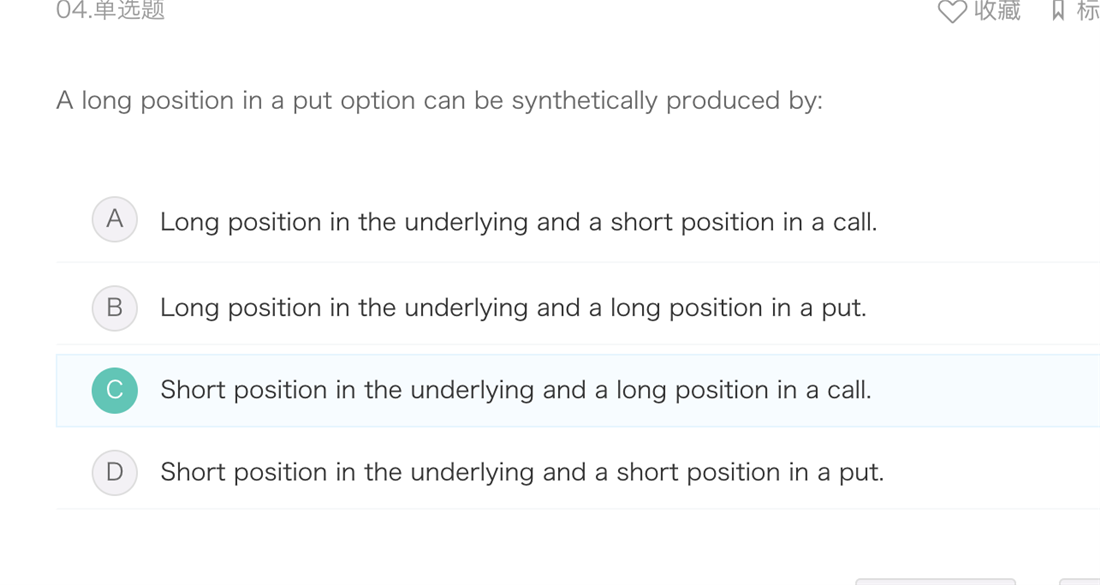Screen dimensions: 1100x585
Task: Click the blank area in option A's row
Action: tap(986, 222)
